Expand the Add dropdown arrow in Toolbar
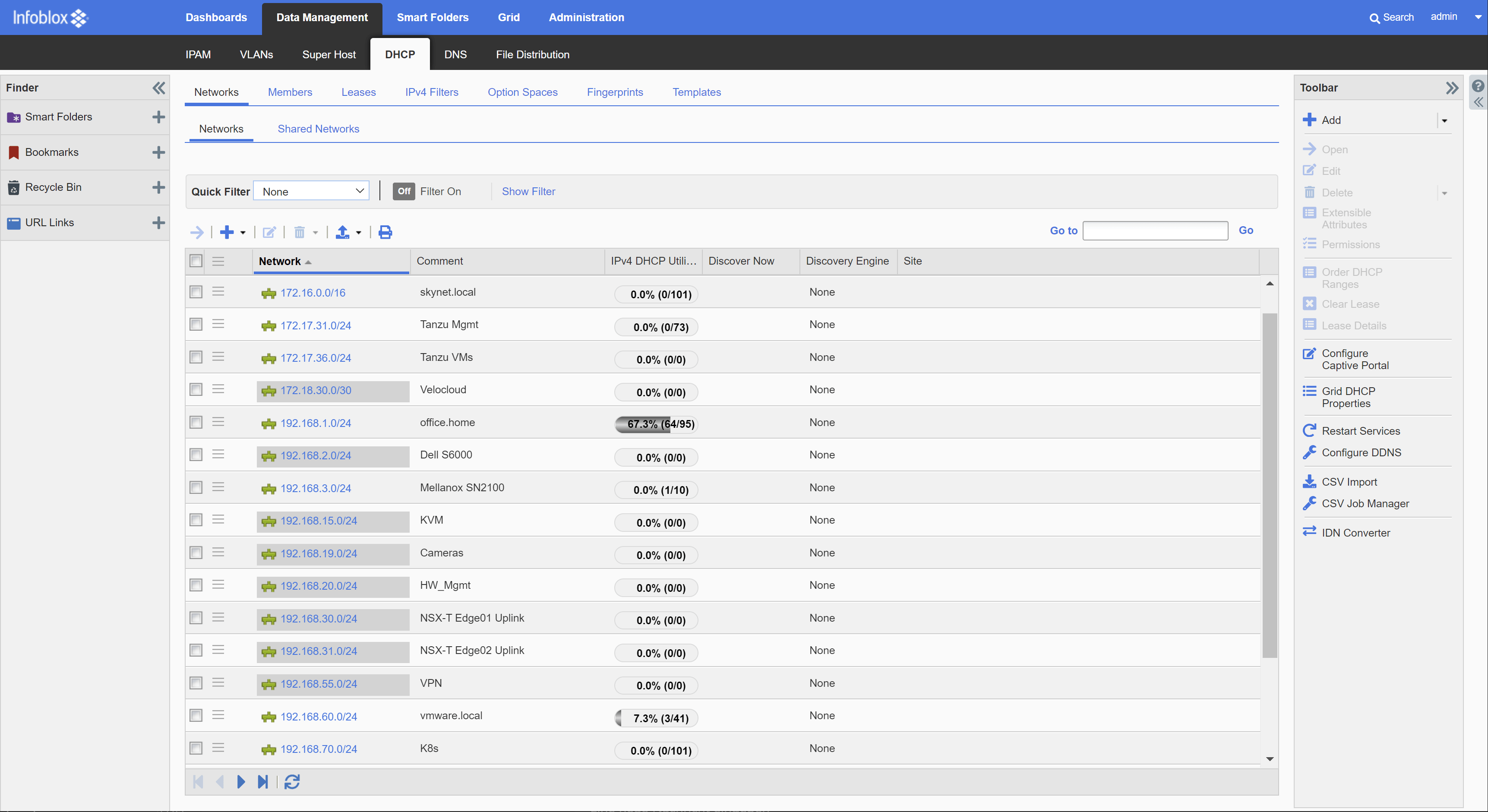Viewport: 1488px width, 812px height. click(1444, 120)
